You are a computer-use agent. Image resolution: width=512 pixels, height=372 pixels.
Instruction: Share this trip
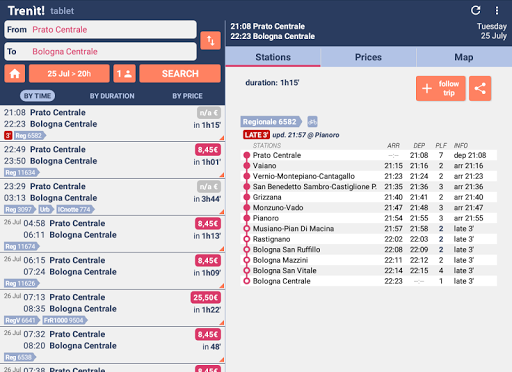[x=480, y=88]
